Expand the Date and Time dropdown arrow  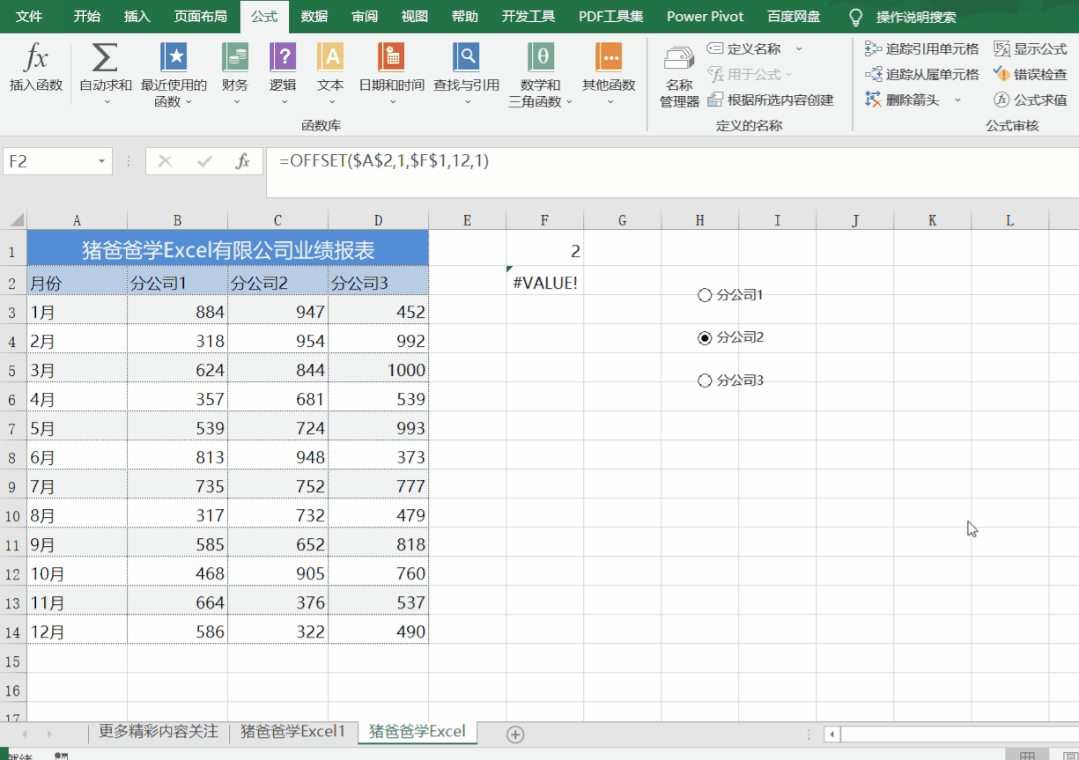(x=393, y=102)
